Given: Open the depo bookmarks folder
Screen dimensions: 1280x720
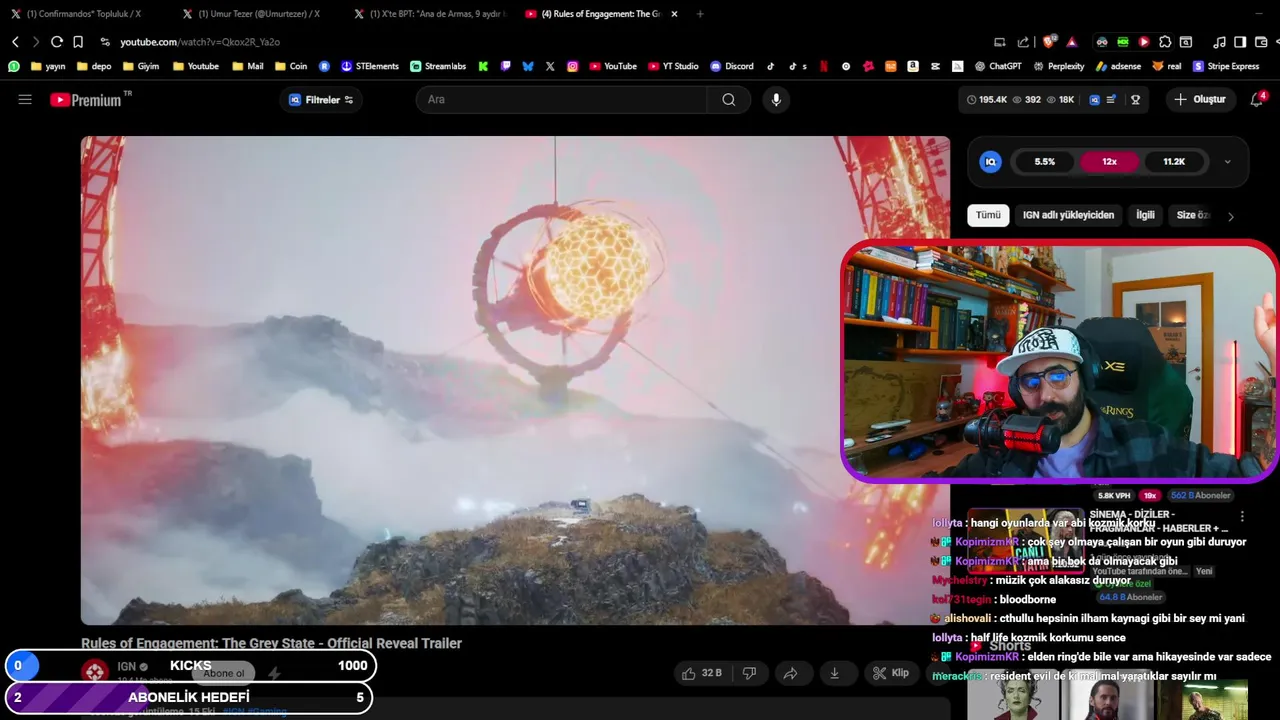Looking at the screenshot, I should click(93, 66).
